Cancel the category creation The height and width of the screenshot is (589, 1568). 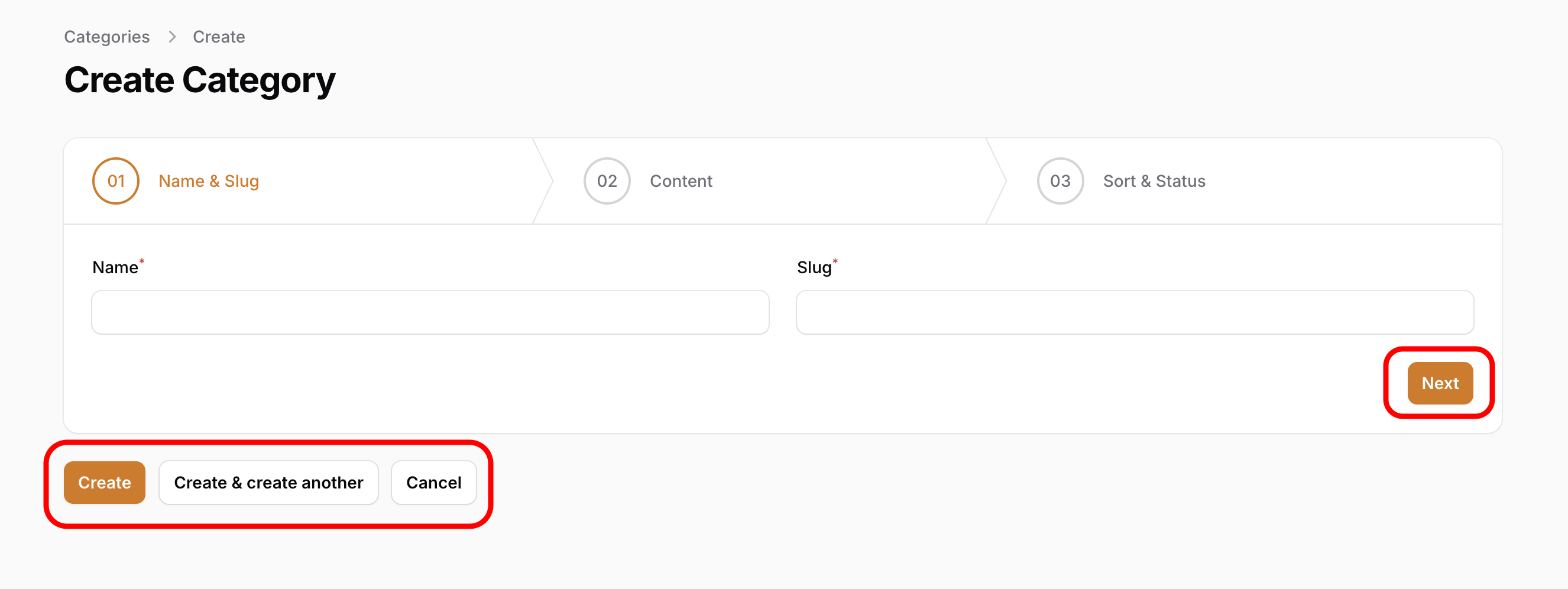click(x=433, y=483)
